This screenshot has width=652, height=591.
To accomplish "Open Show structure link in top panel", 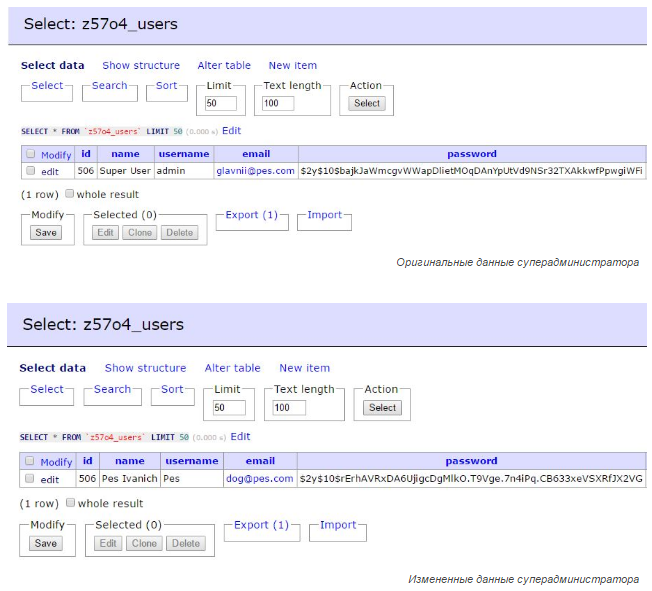I will click(x=141, y=65).
